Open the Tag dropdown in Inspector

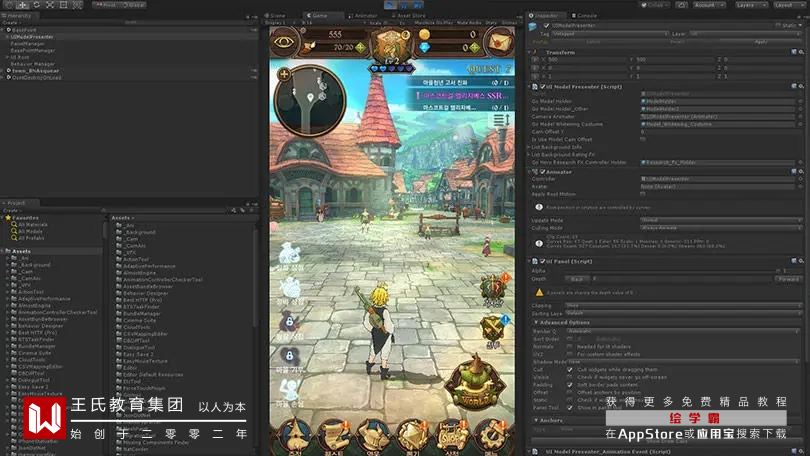click(x=610, y=34)
